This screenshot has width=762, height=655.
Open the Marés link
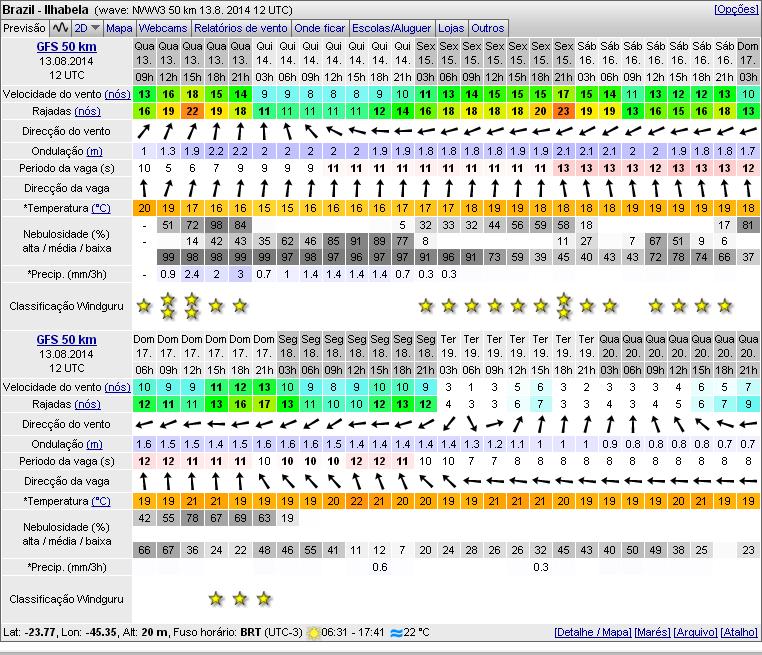(x=652, y=632)
